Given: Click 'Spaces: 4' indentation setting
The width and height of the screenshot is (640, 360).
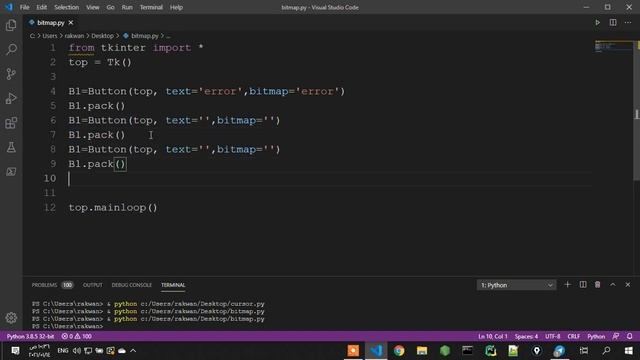Looking at the screenshot, I should (x=526, y=336).
